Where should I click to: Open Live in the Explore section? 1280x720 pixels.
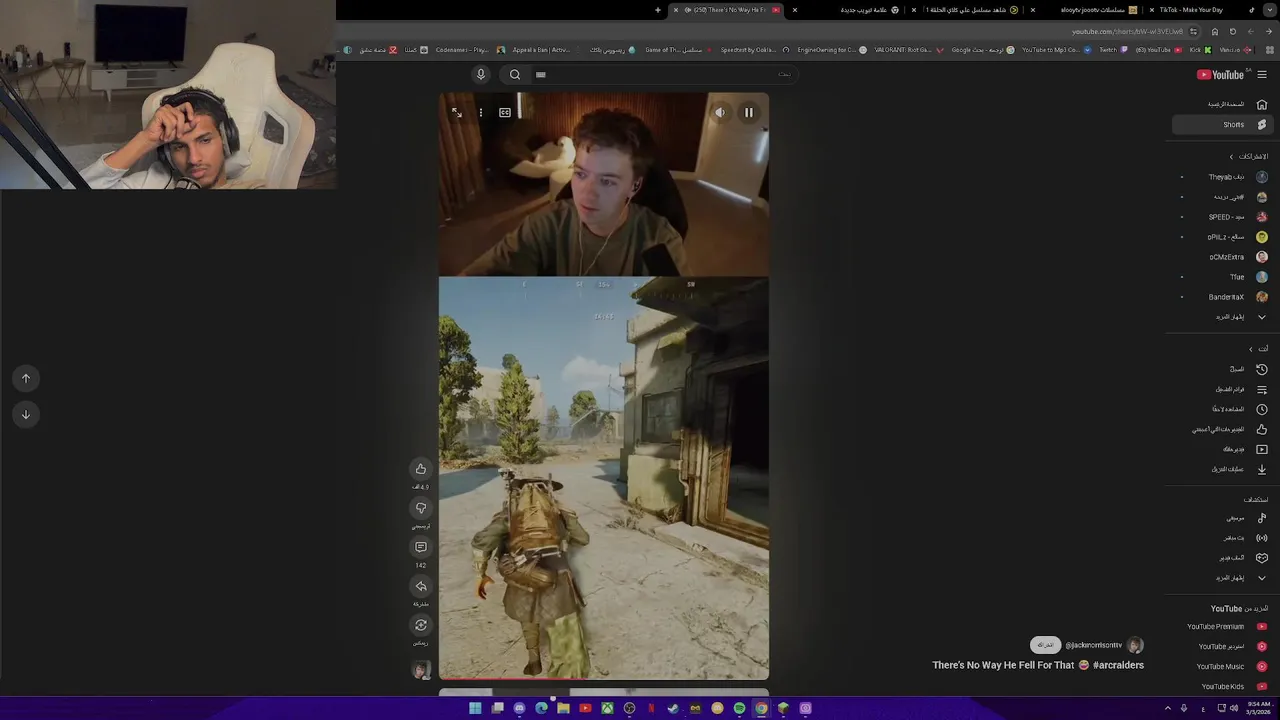point(1222,538)
